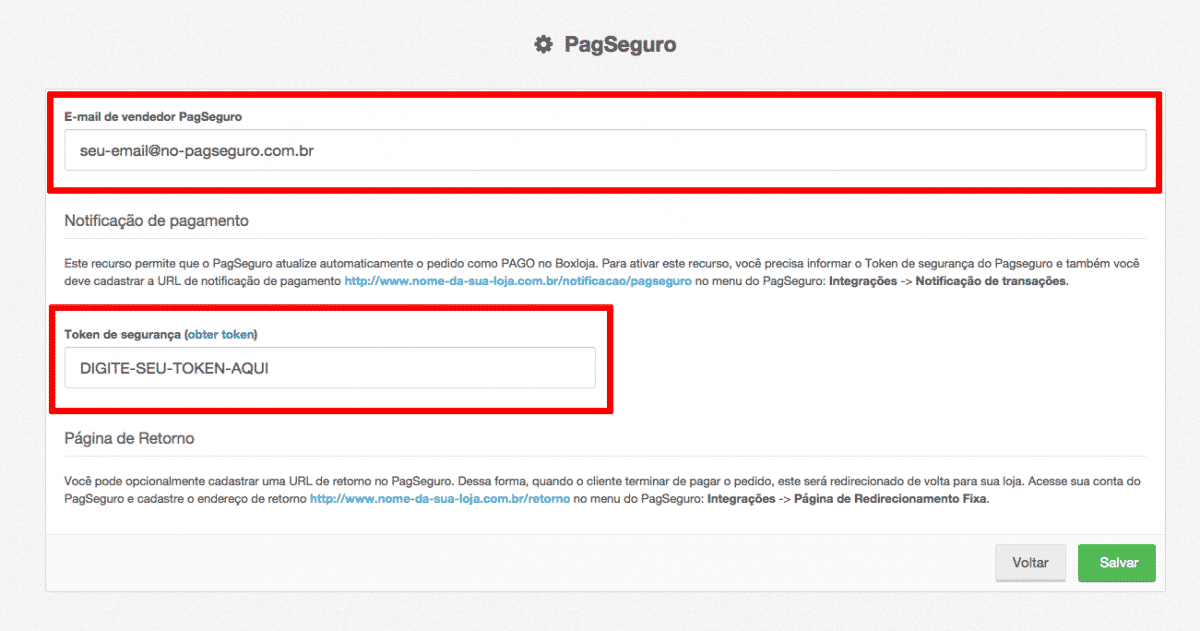1200x631 pixels.
Task: Click the PagSeguro vendor e-mail field
Action: (x=605, y=150)
